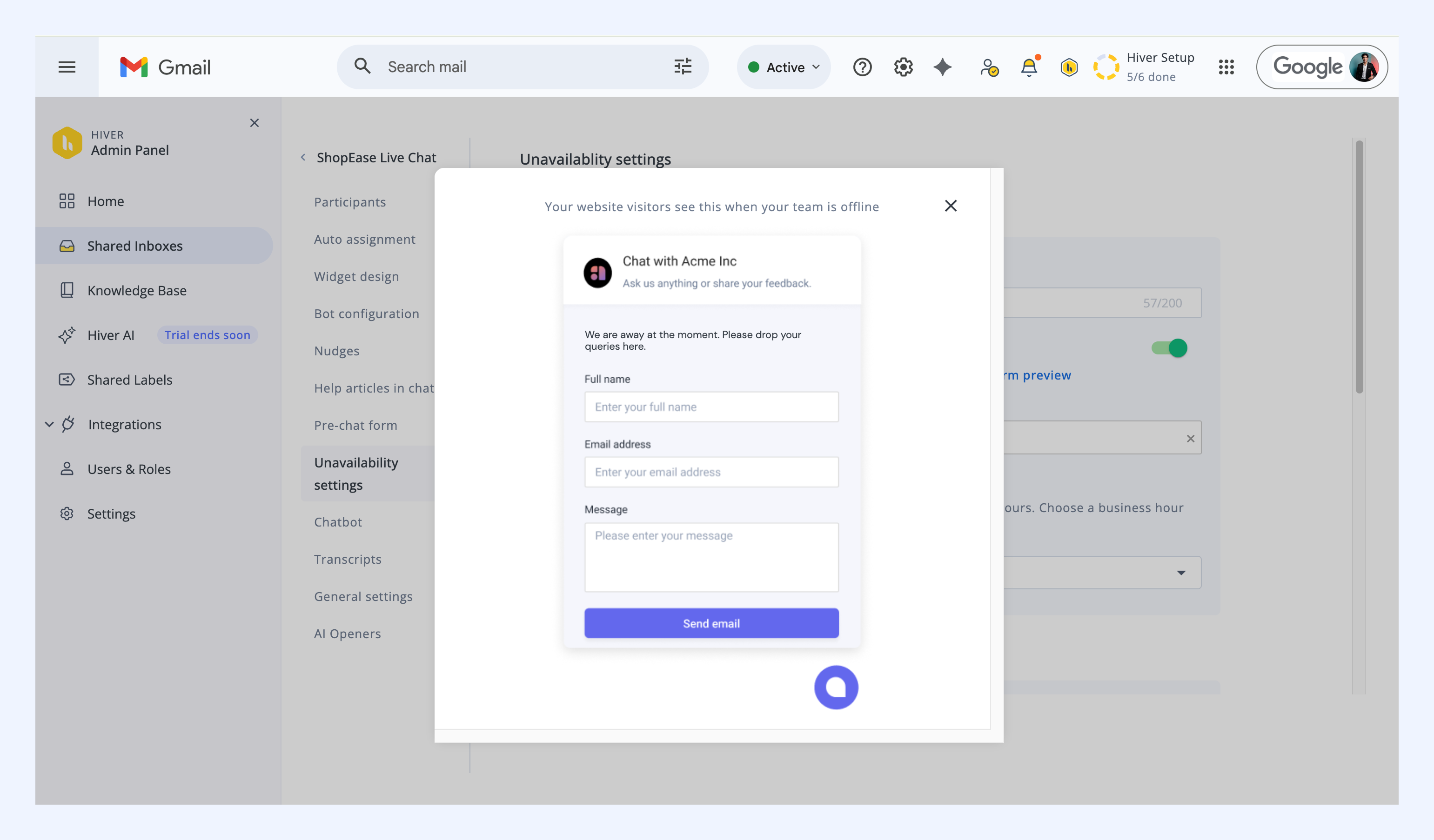This screenshot has width=1434, height=840.
Task: Click the Search mail field
Action: coord(523,67)
